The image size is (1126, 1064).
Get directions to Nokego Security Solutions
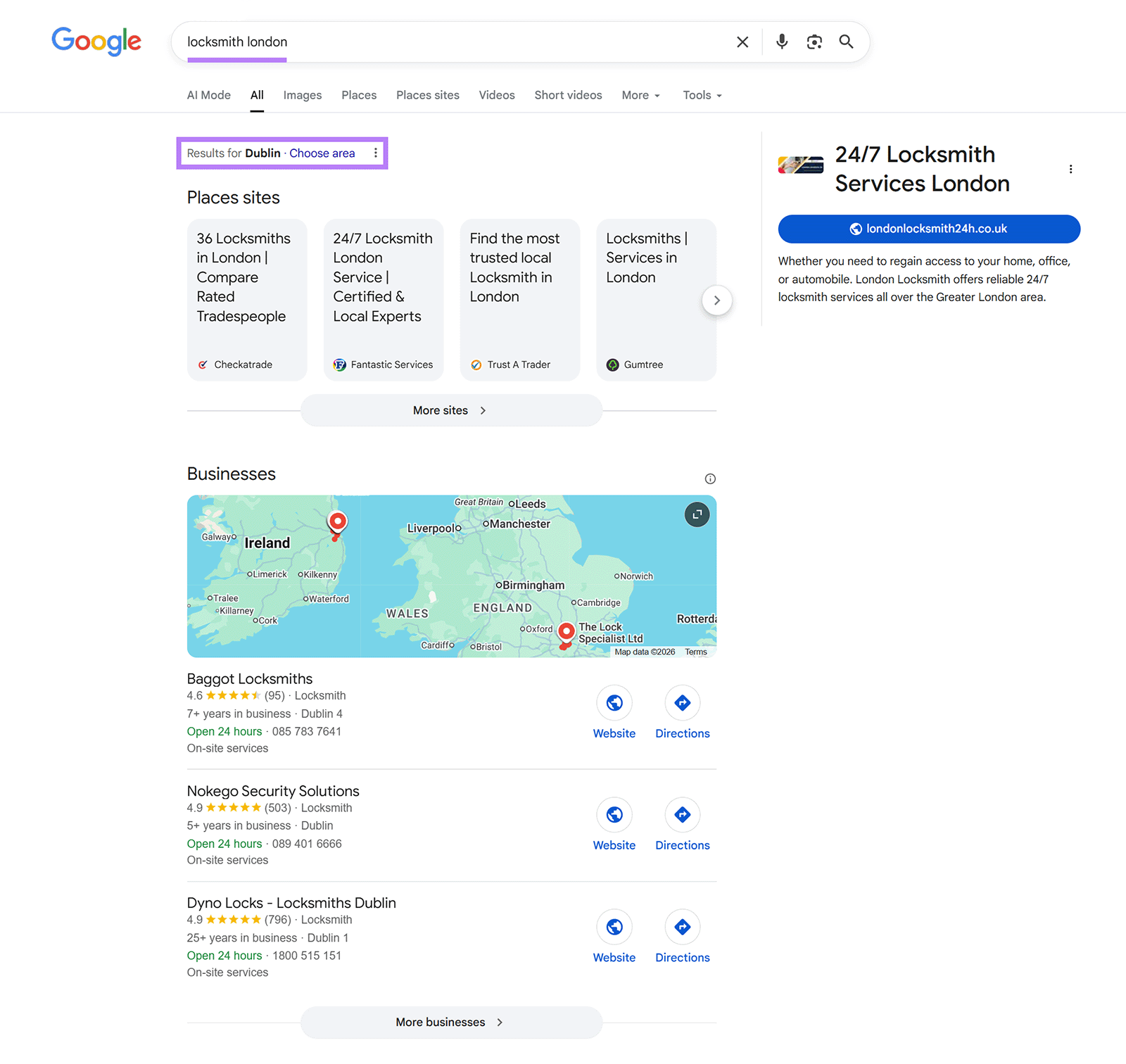point(682,824)
